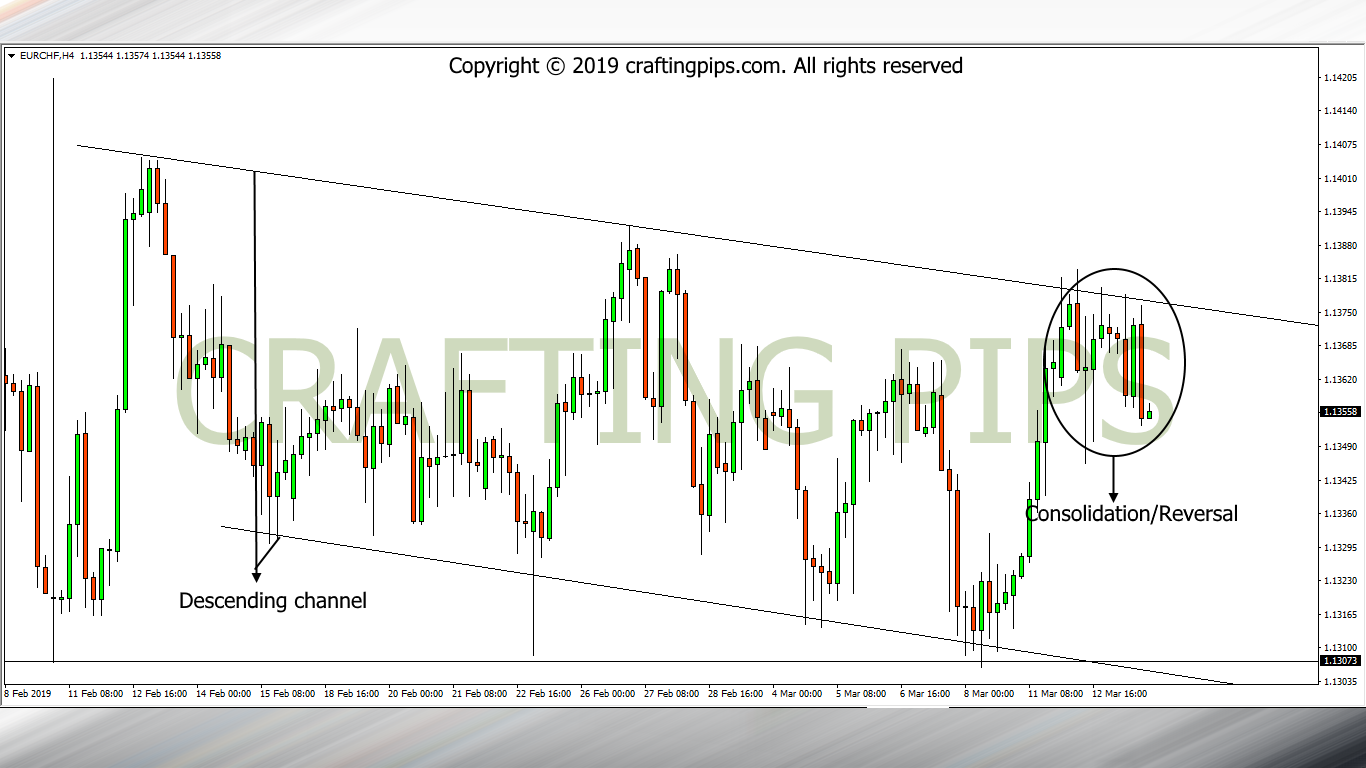1366x768 pixels.
Task: Select the current price tag 1.13558
Action: 1340,411
